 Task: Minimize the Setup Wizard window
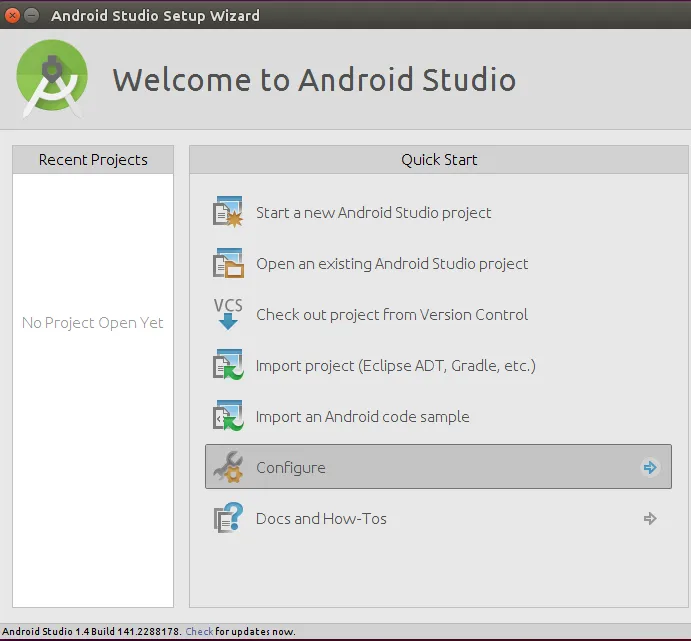tap(31, 15)
